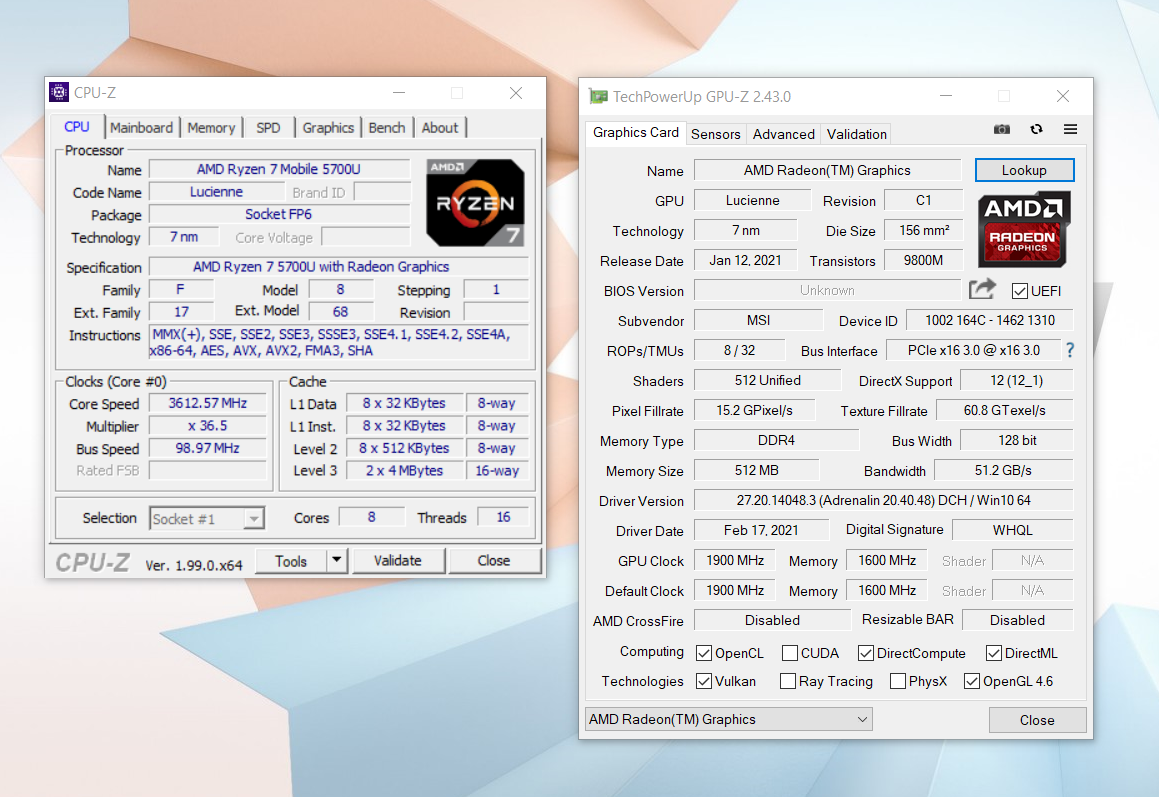Click the Resizable BAR value Disabled

pos(1017,620)
